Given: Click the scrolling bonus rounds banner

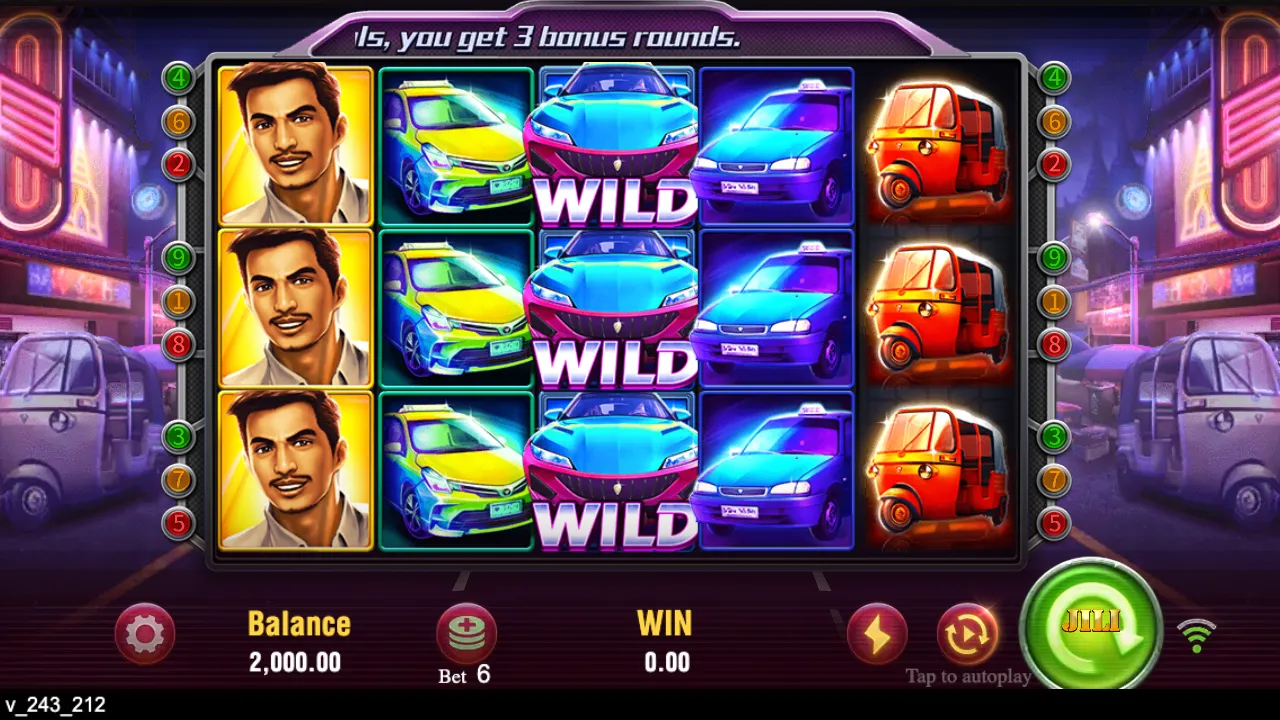Looking at the screenshot, I should tap(548, 37).
